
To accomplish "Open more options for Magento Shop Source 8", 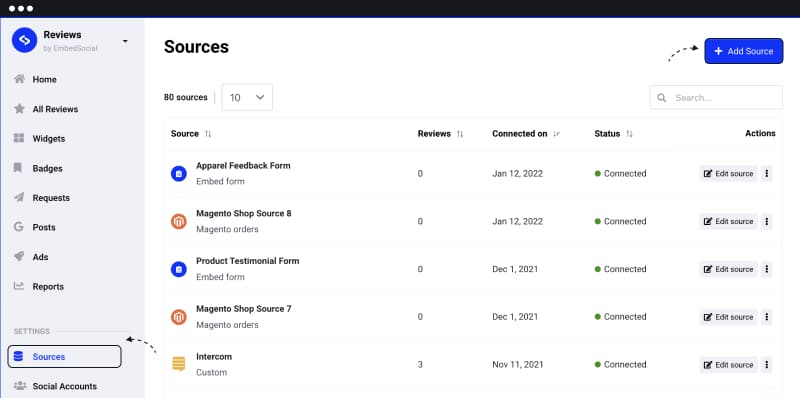I will pos(766,221).
